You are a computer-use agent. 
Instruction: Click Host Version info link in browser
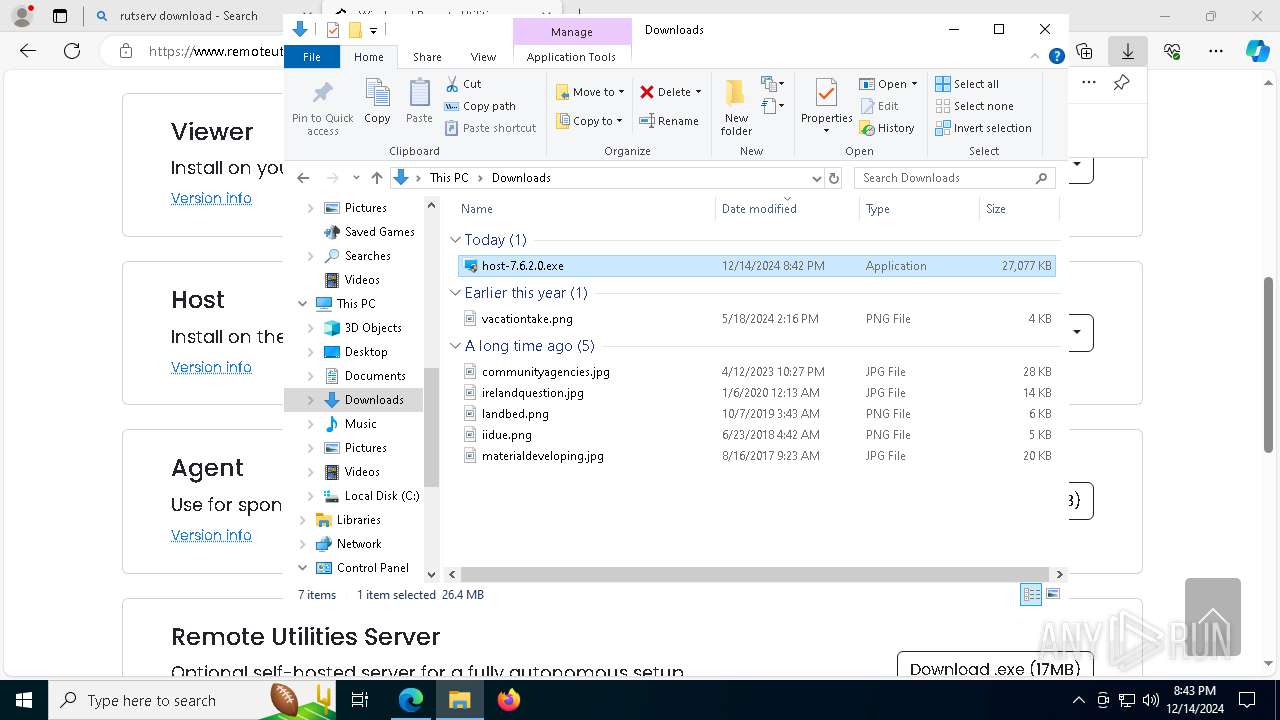click(211, 367)
